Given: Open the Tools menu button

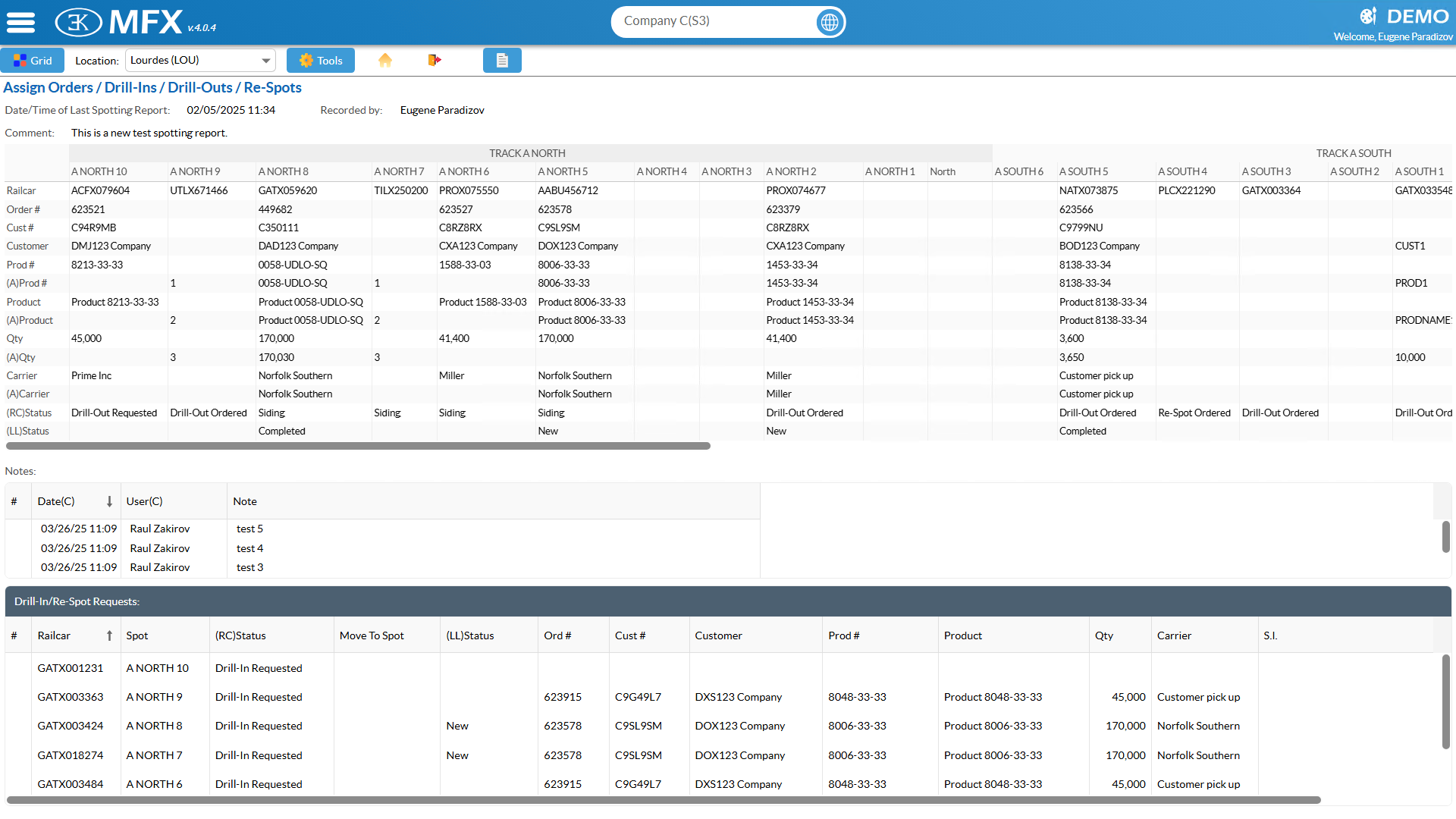Looking at the screenshot, I should [321, 61].
